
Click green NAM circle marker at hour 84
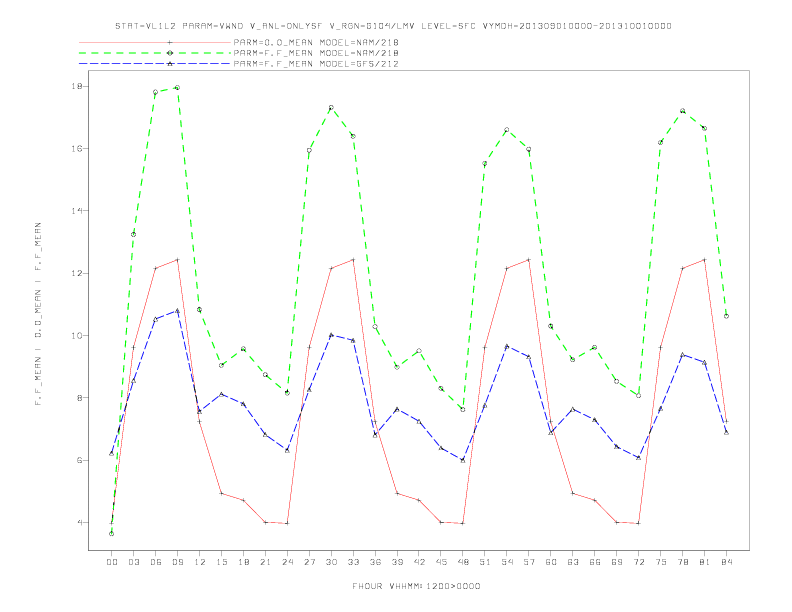tap(726, 316)
